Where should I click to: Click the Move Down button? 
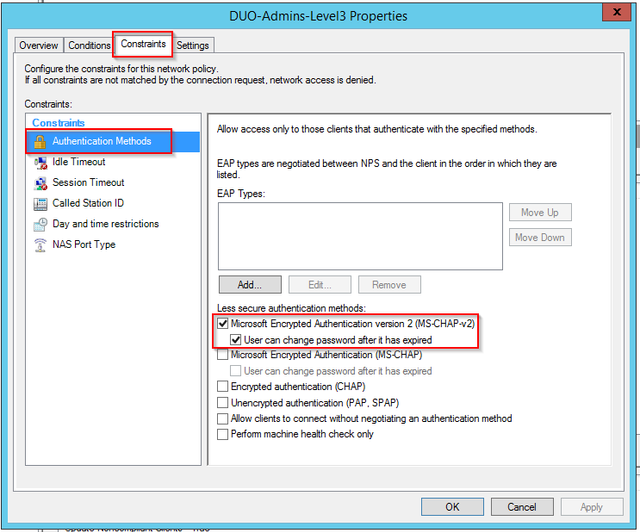(540, 238)
